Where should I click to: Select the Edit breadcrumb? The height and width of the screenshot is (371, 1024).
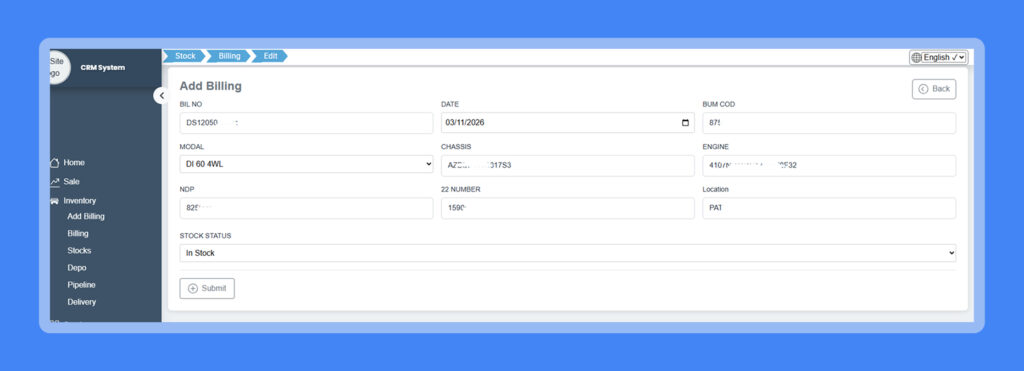pos(270,56)
